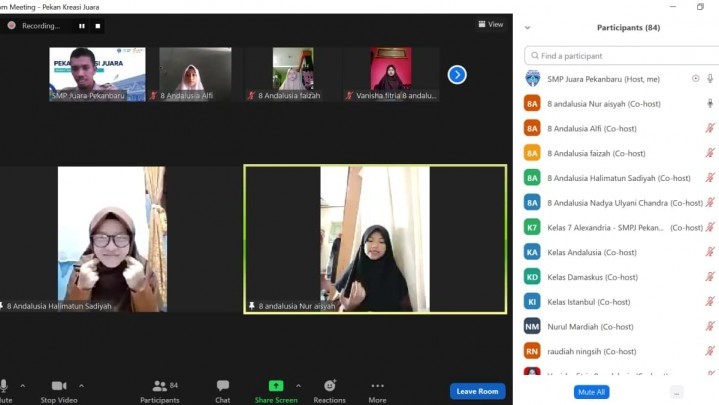
Task: Open participants panel ellipsis options
Action: [x=676, y=393]
